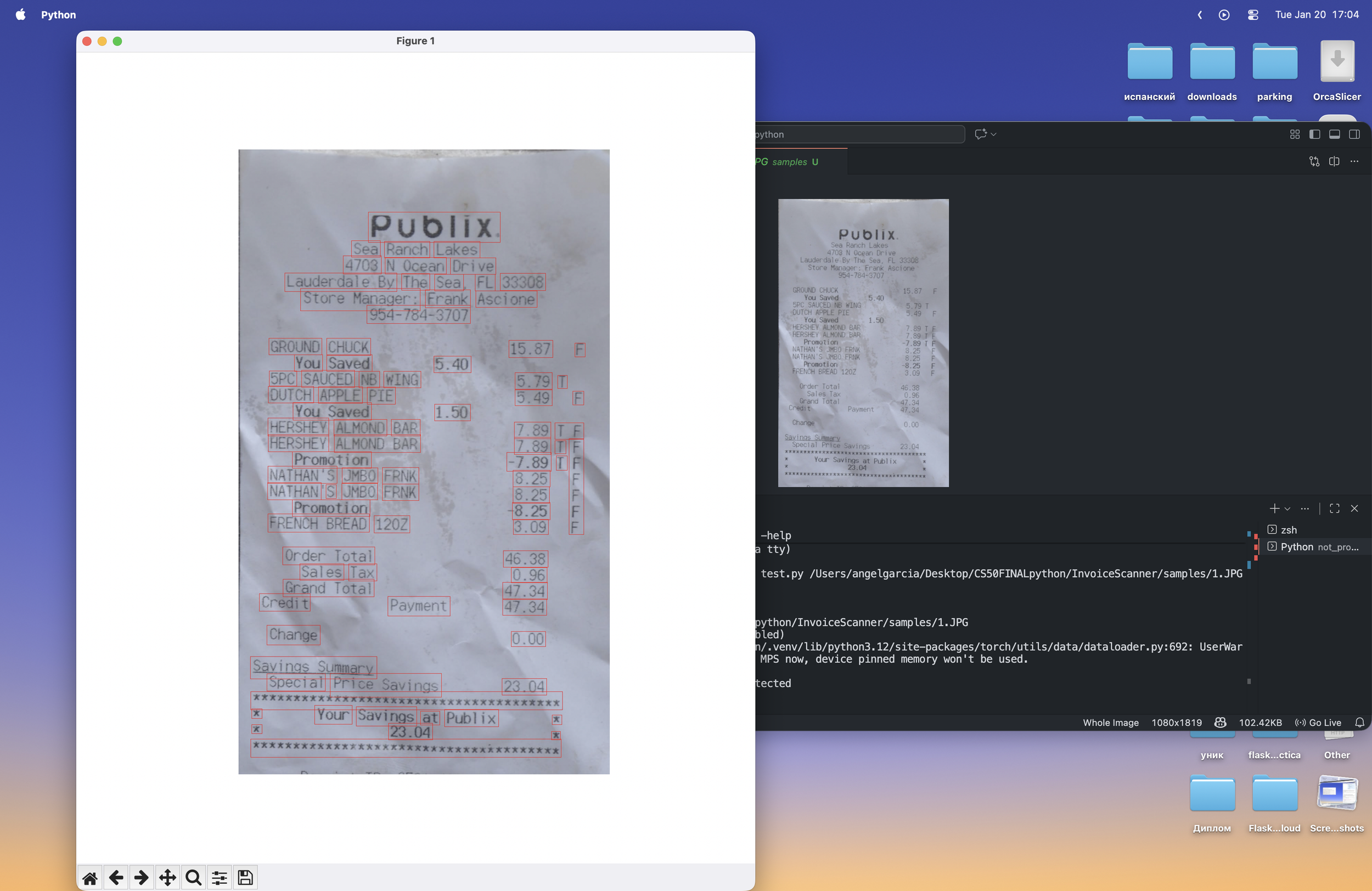The width and height of the screenshot is (1372, 891).
Task: Activate the Pan tool in the figure toolbar
Action: 167,877
